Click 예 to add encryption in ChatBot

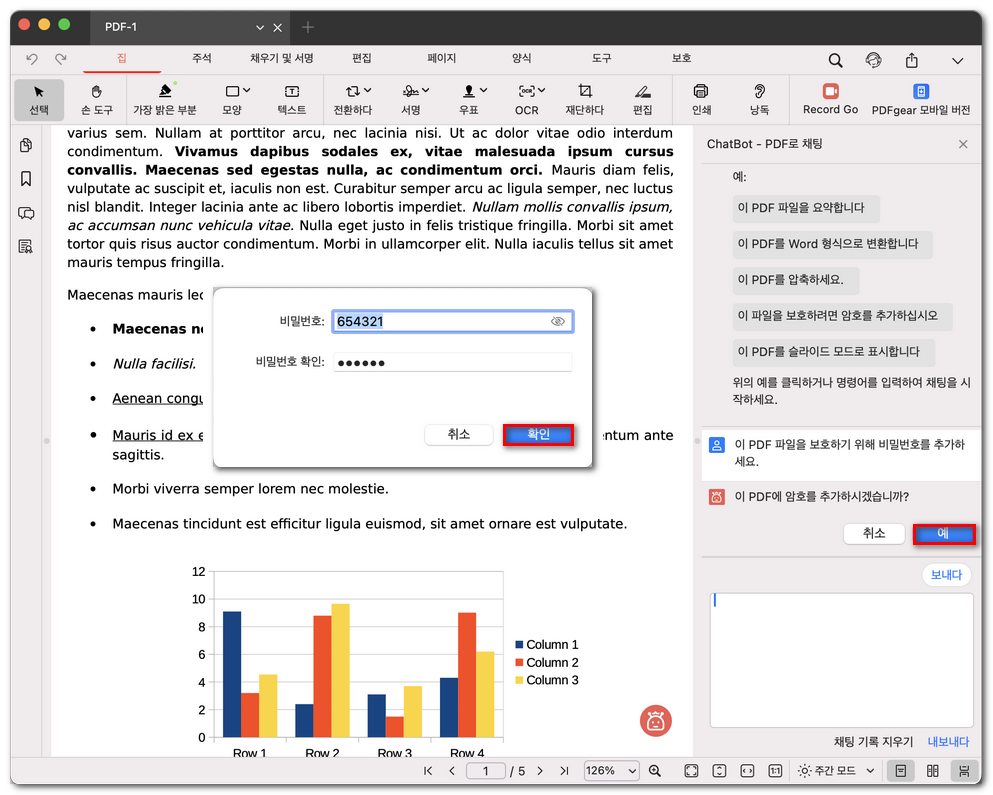(x=944, y=534)
